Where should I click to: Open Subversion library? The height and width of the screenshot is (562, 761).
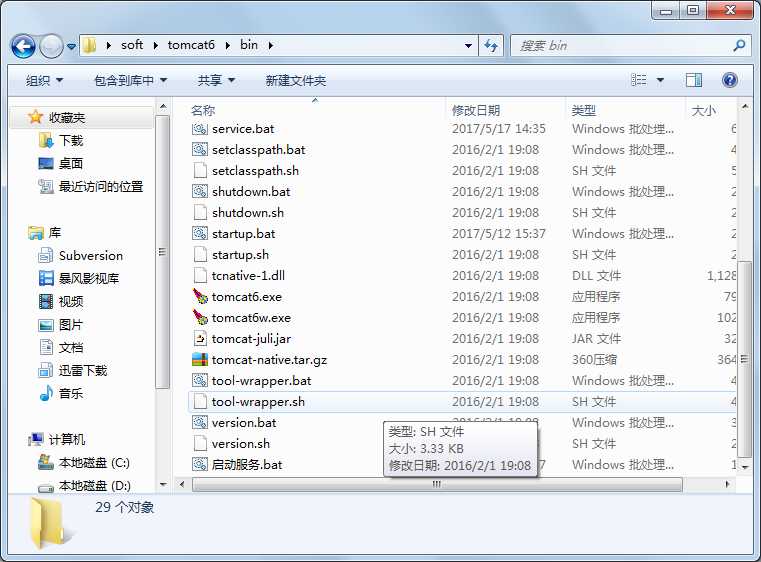pyautogui.click(x=91, y=255)
